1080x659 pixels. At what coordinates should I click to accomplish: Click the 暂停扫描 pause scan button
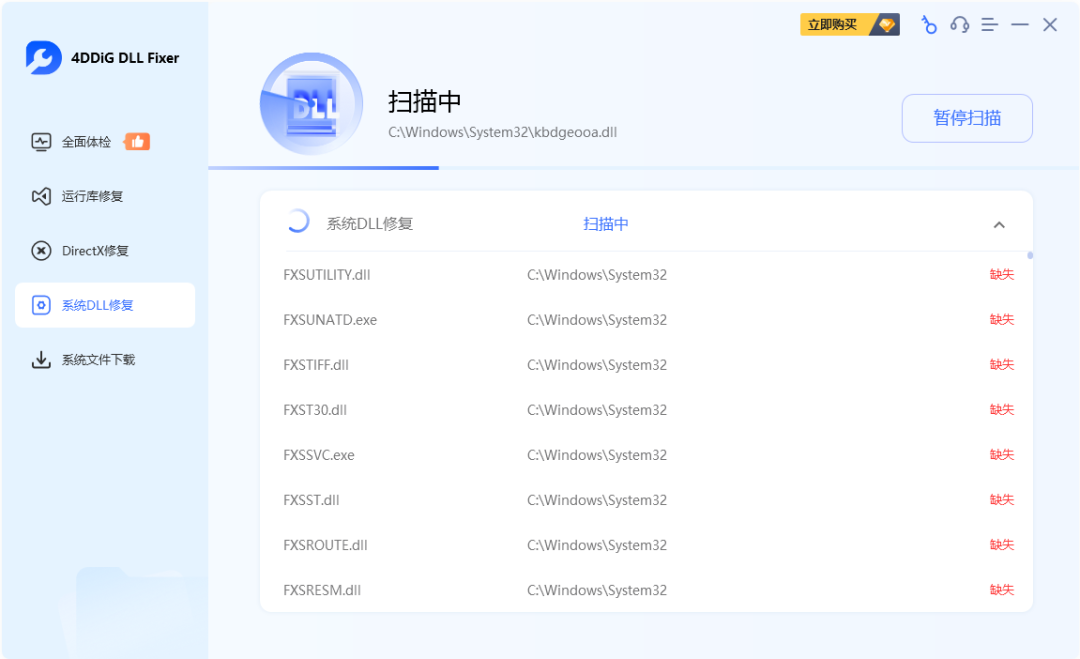tap(967, 118)
